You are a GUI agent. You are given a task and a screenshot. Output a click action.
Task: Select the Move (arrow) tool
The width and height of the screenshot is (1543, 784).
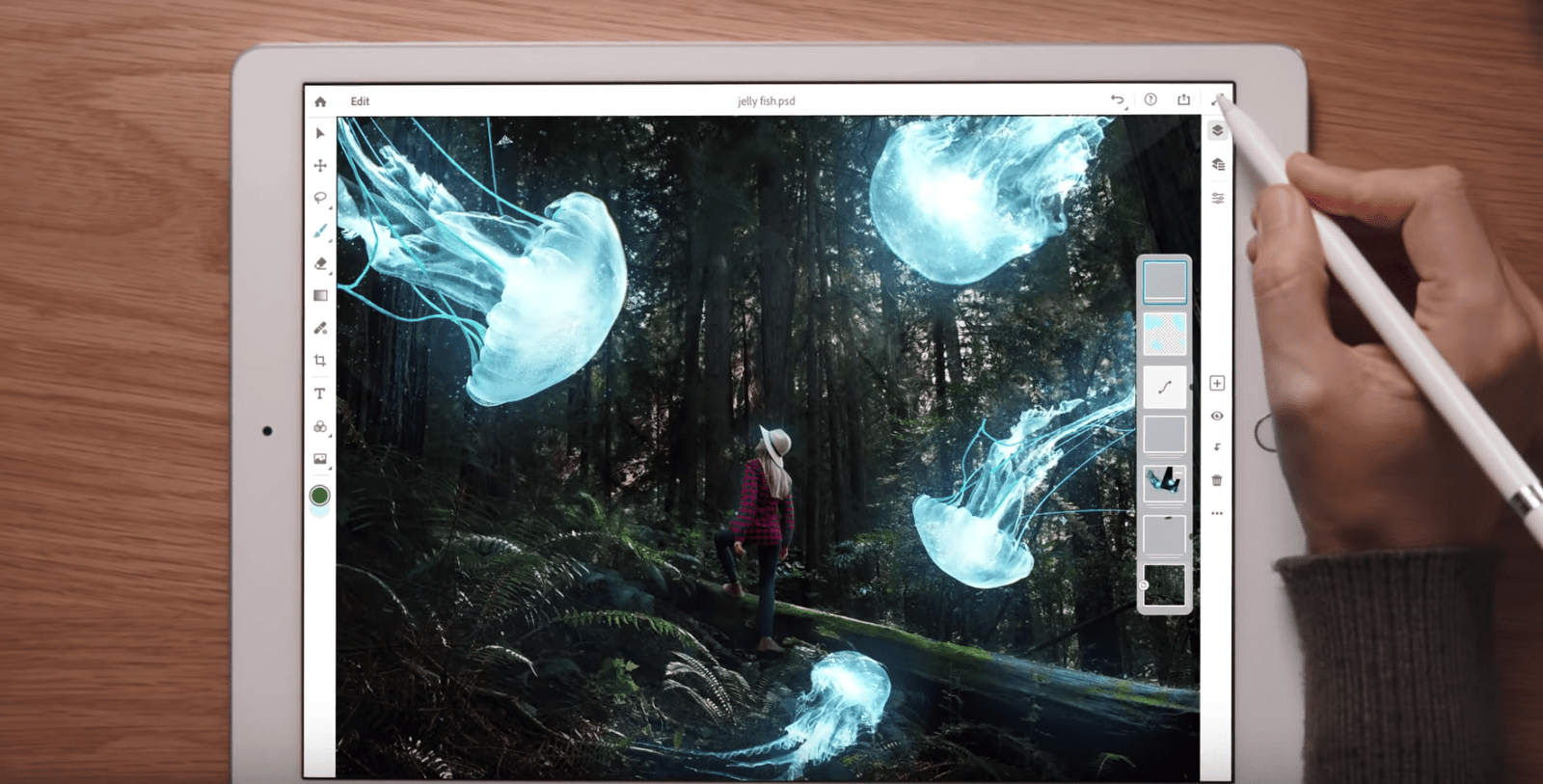point(320,133)
